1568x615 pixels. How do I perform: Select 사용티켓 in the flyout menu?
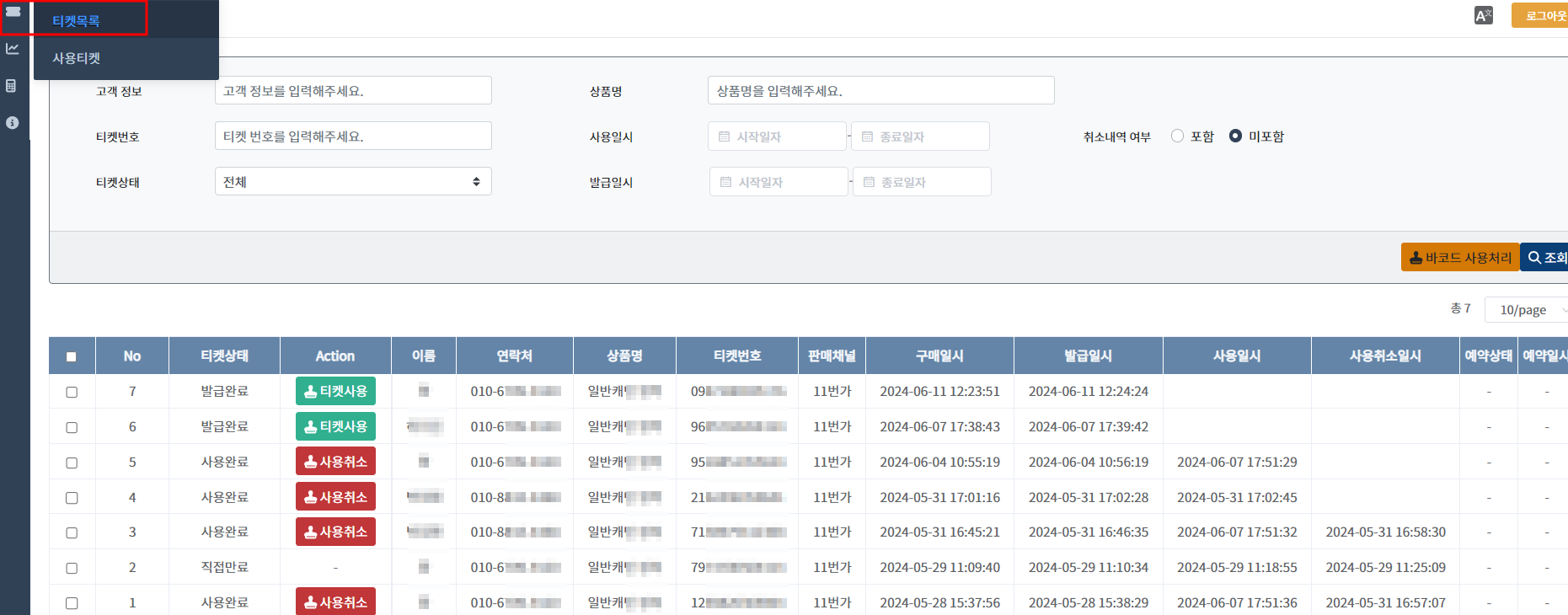point(76,58)
